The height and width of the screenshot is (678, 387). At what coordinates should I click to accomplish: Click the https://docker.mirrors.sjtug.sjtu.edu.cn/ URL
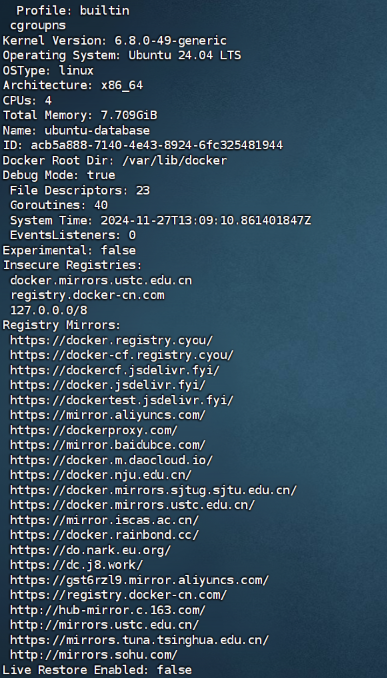(154, 490)
